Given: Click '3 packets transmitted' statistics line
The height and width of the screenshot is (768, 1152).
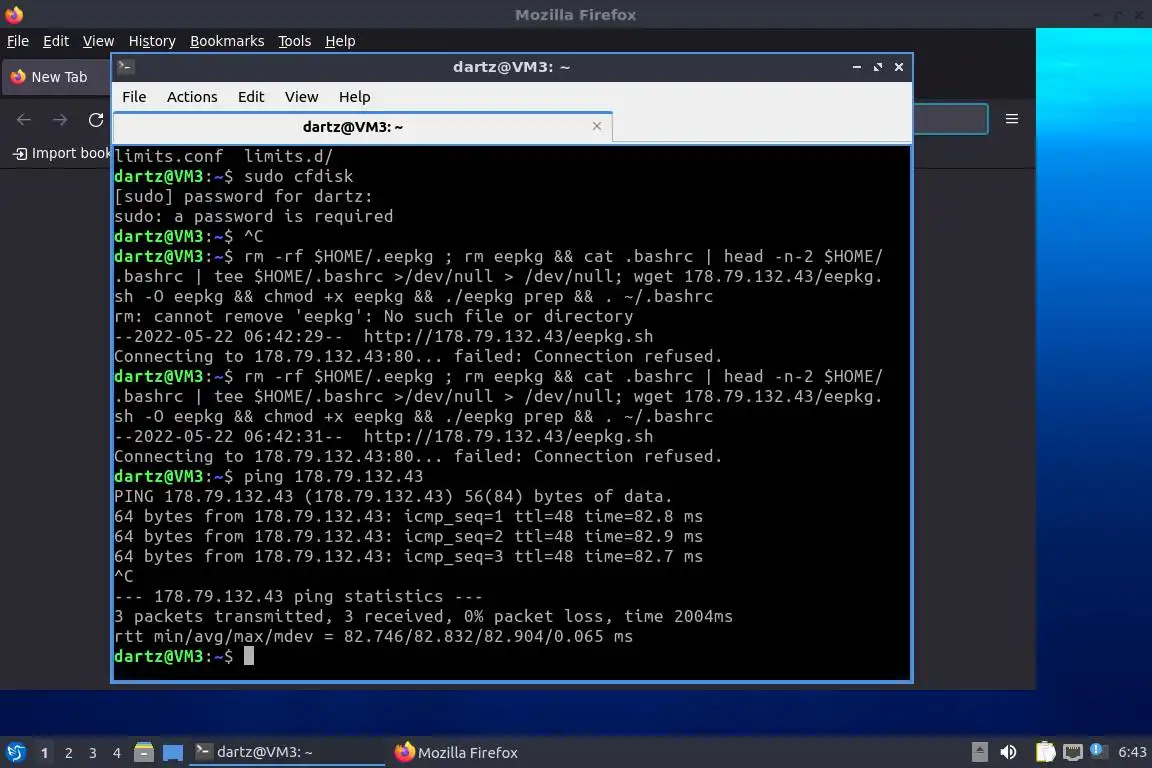Looking at the screenshot, I should 423,616.
